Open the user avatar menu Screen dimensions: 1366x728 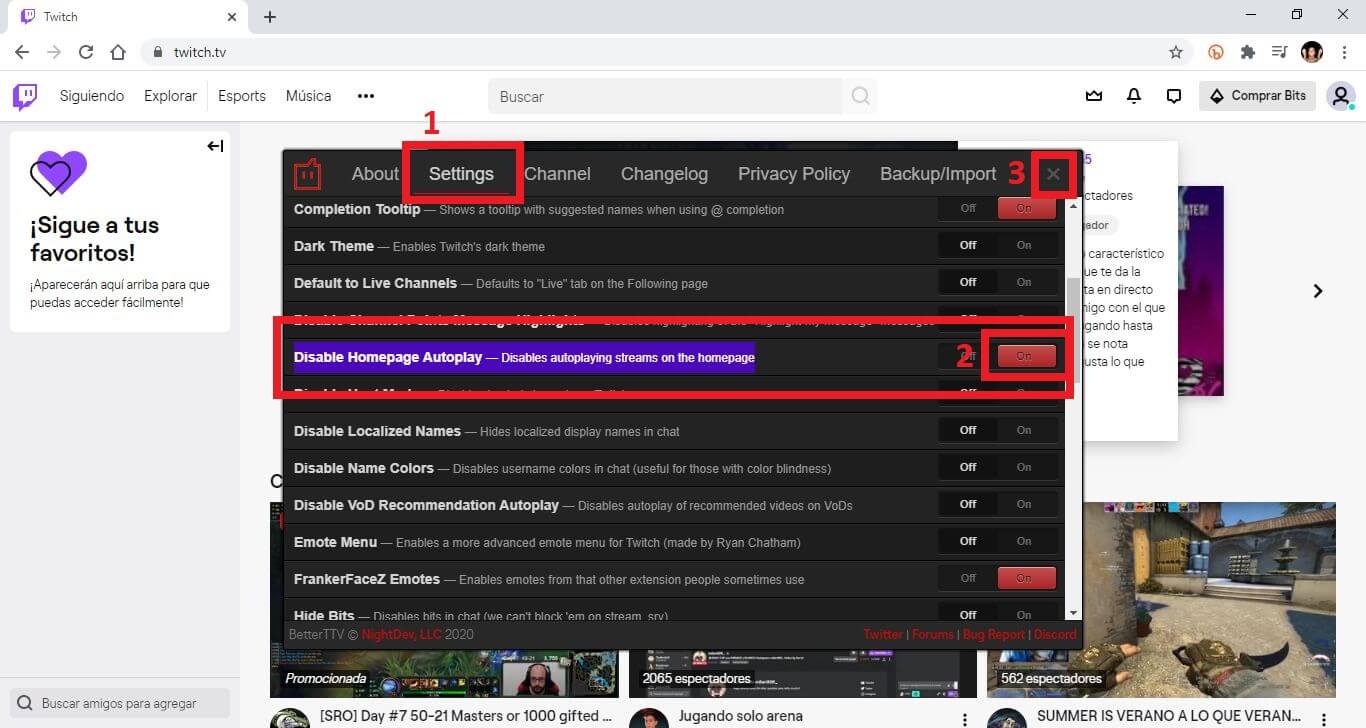pos(1340,96)
